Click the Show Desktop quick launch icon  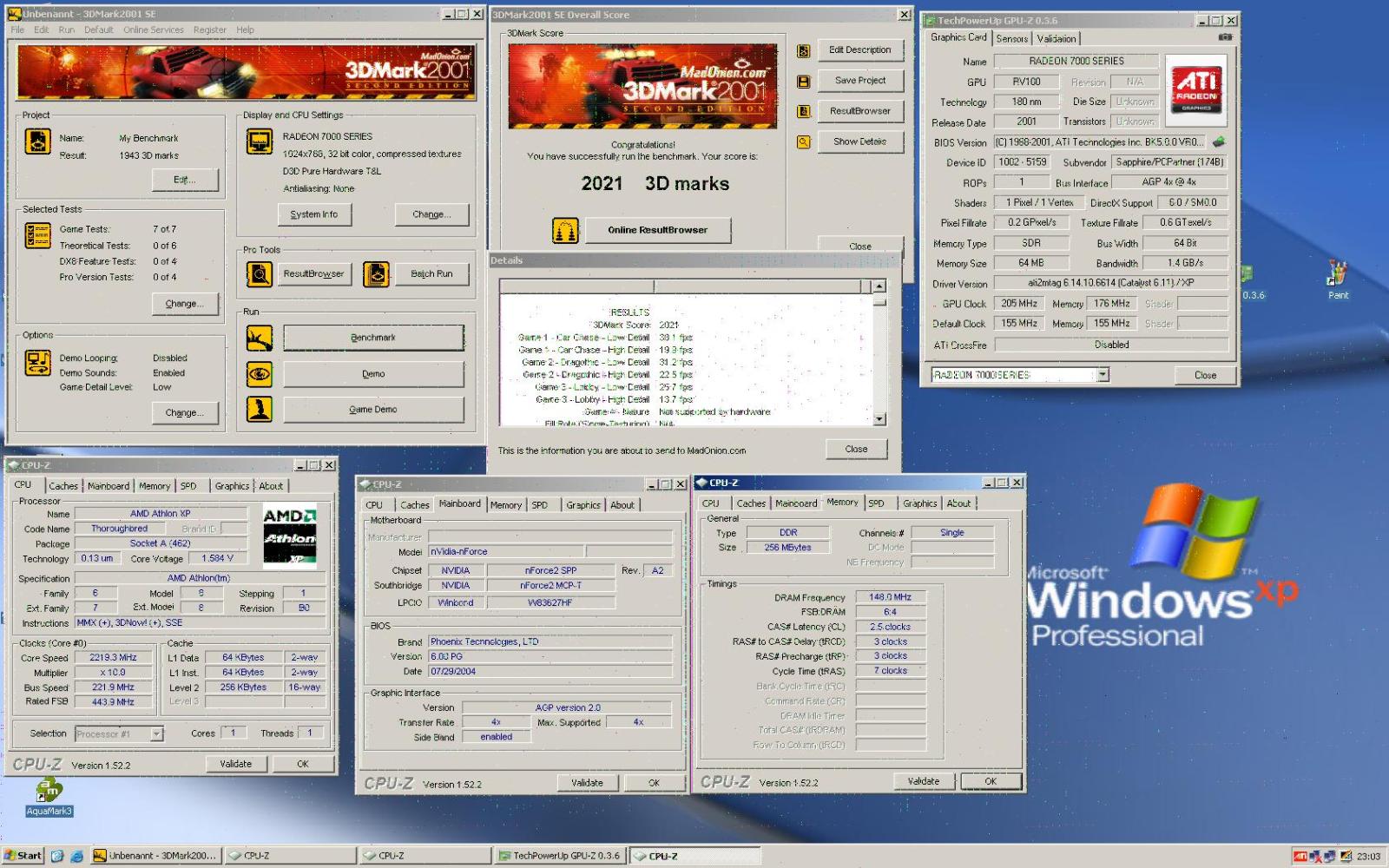pos(57,856)
